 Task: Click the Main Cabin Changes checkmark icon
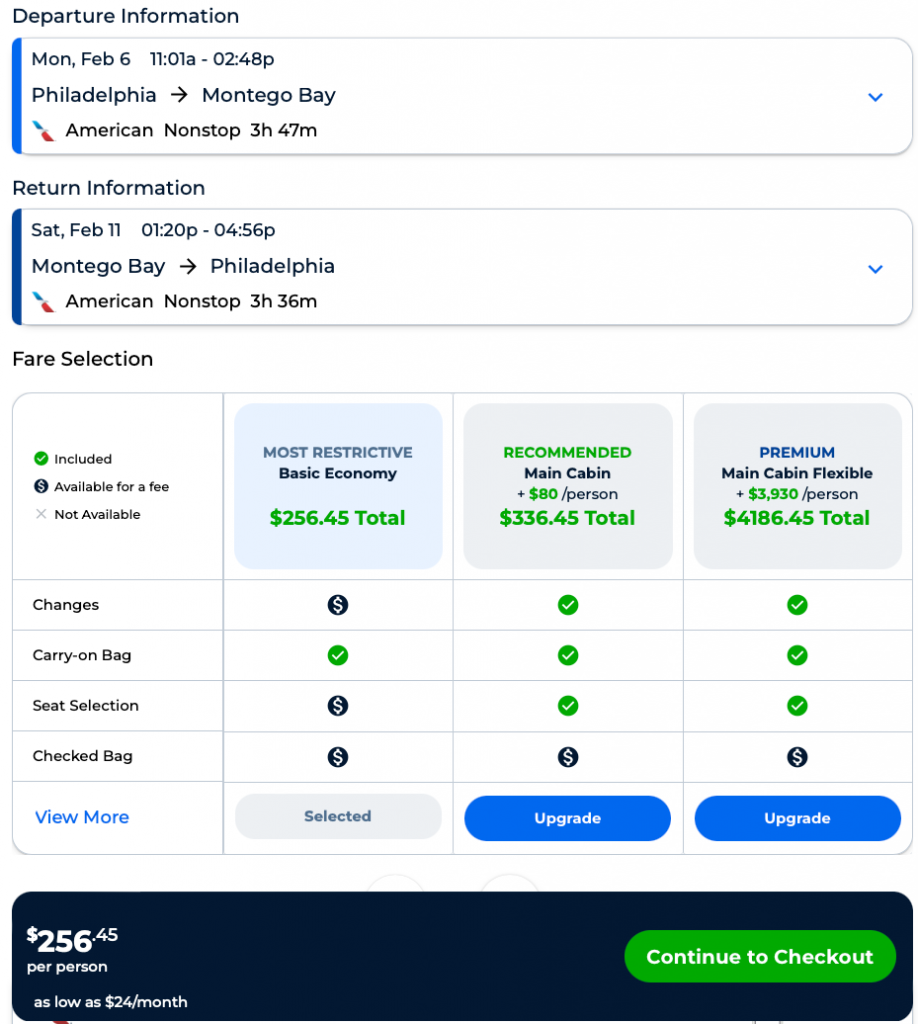click(x=568, y=605)
